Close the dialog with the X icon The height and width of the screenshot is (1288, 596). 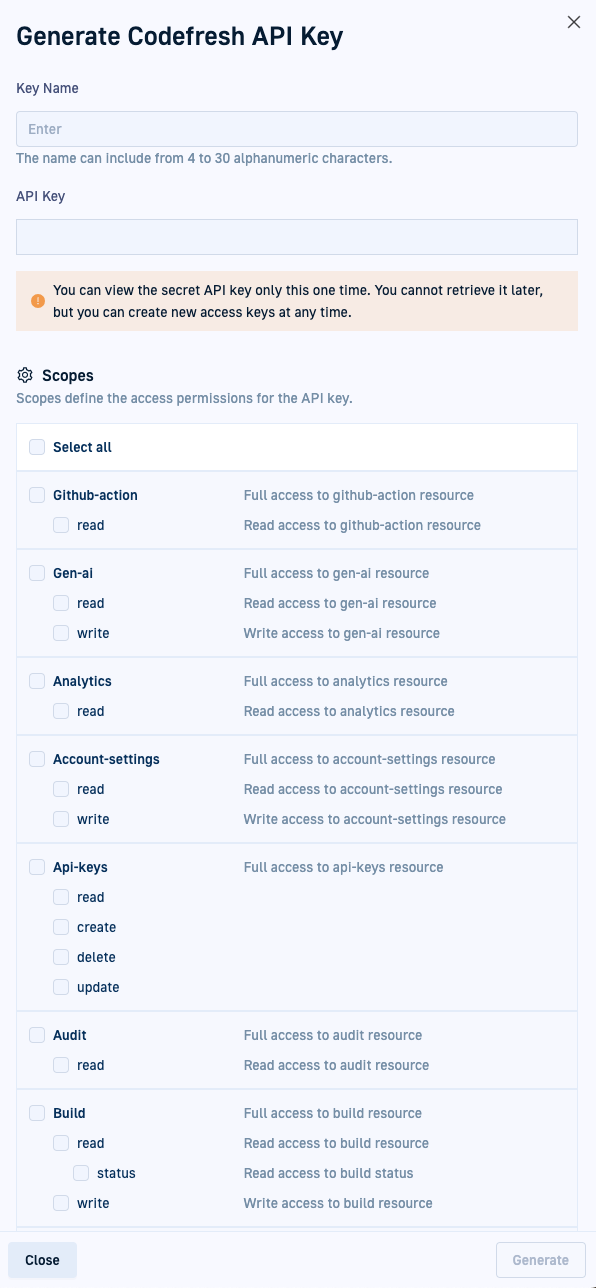click(574, 22)
